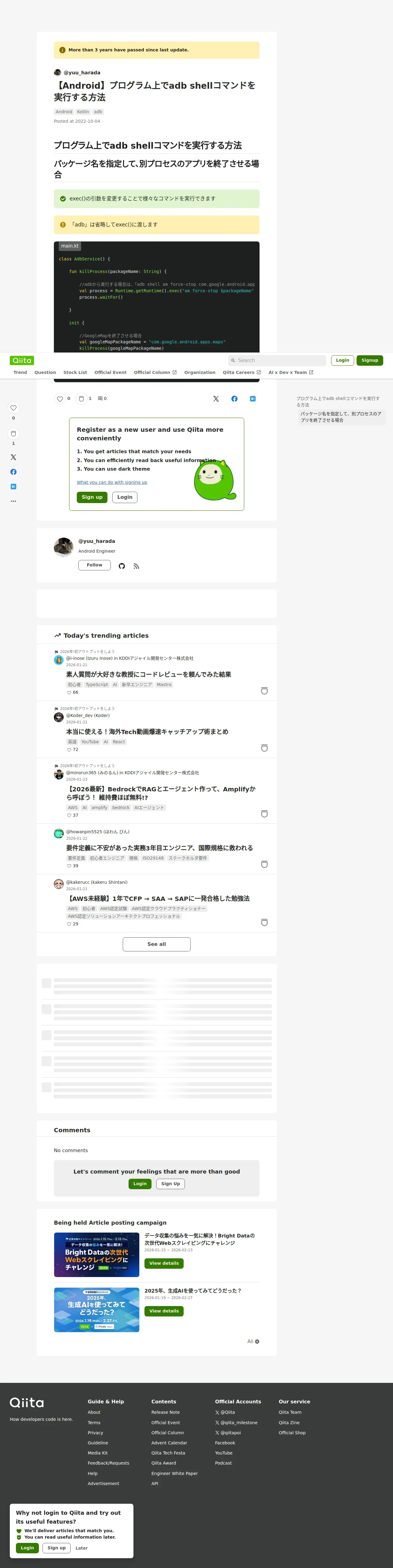Screen dimensions: 393x1568
Task: Open the @qiitapoi account link in the footer
Action: point(228,1433)
